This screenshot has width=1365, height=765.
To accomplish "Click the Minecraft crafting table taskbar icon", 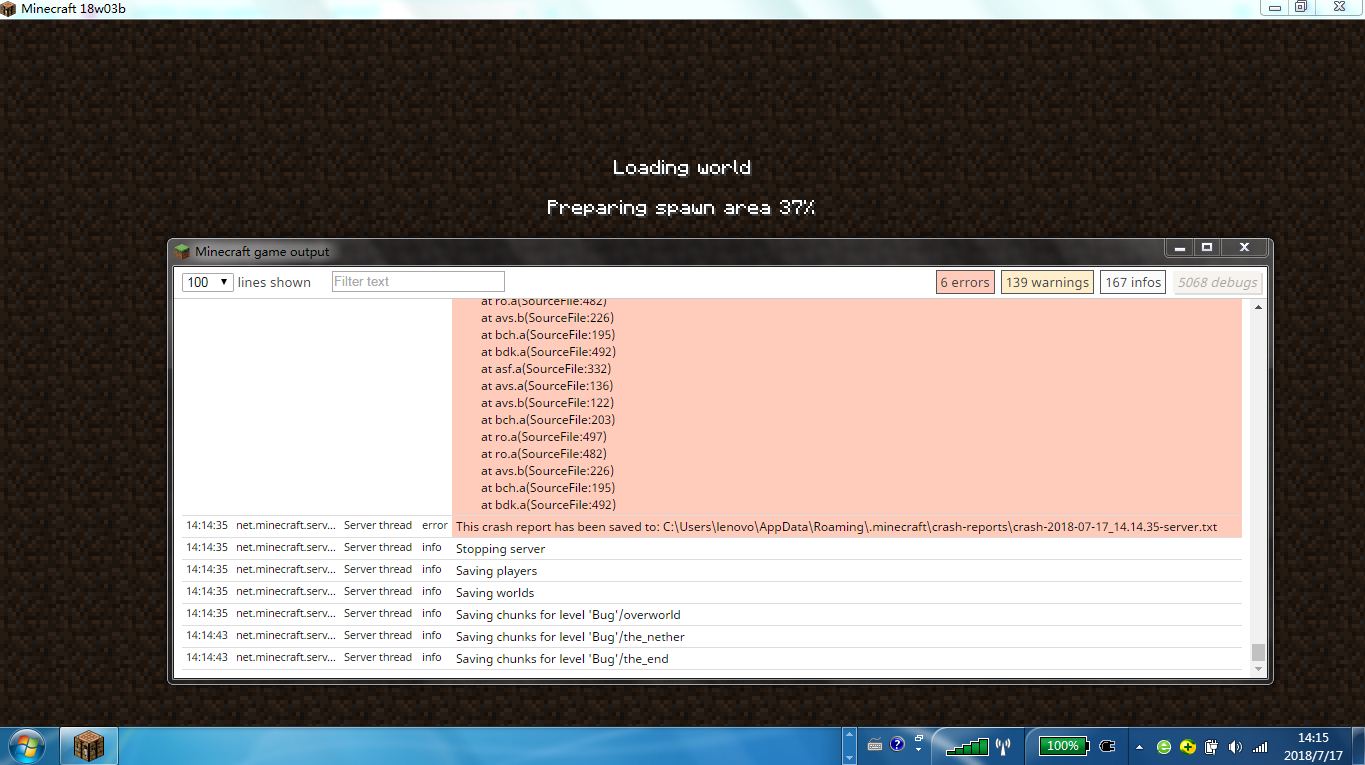I will point(89,746).
